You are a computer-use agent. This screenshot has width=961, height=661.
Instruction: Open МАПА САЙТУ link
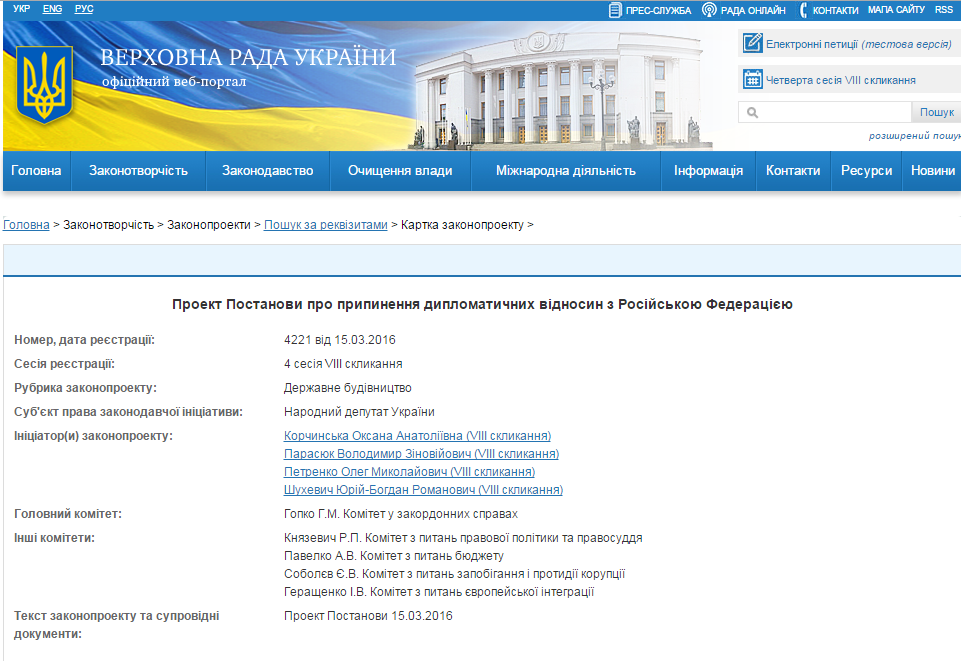896,10
